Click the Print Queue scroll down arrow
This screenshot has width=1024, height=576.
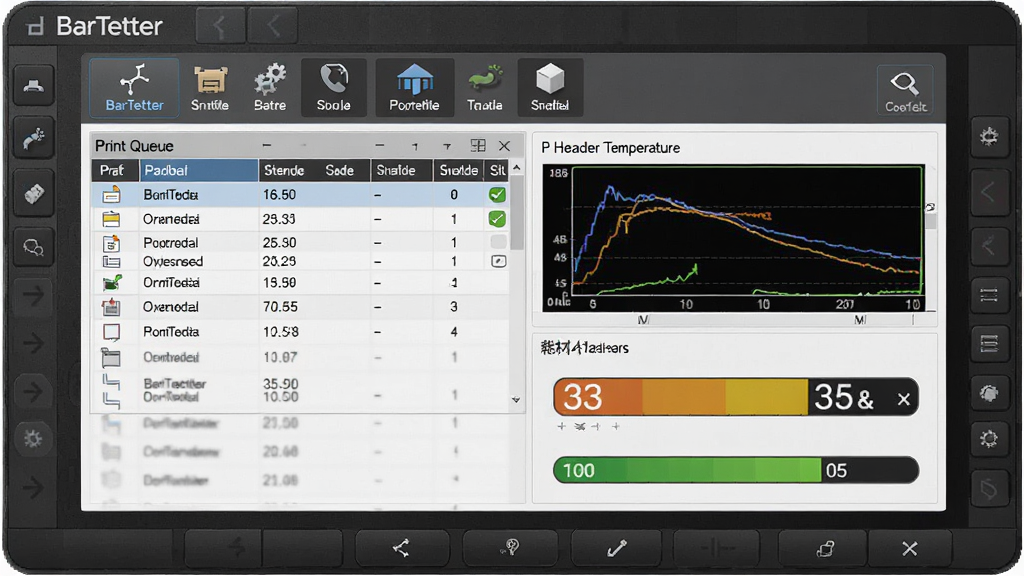coord(516,400)
